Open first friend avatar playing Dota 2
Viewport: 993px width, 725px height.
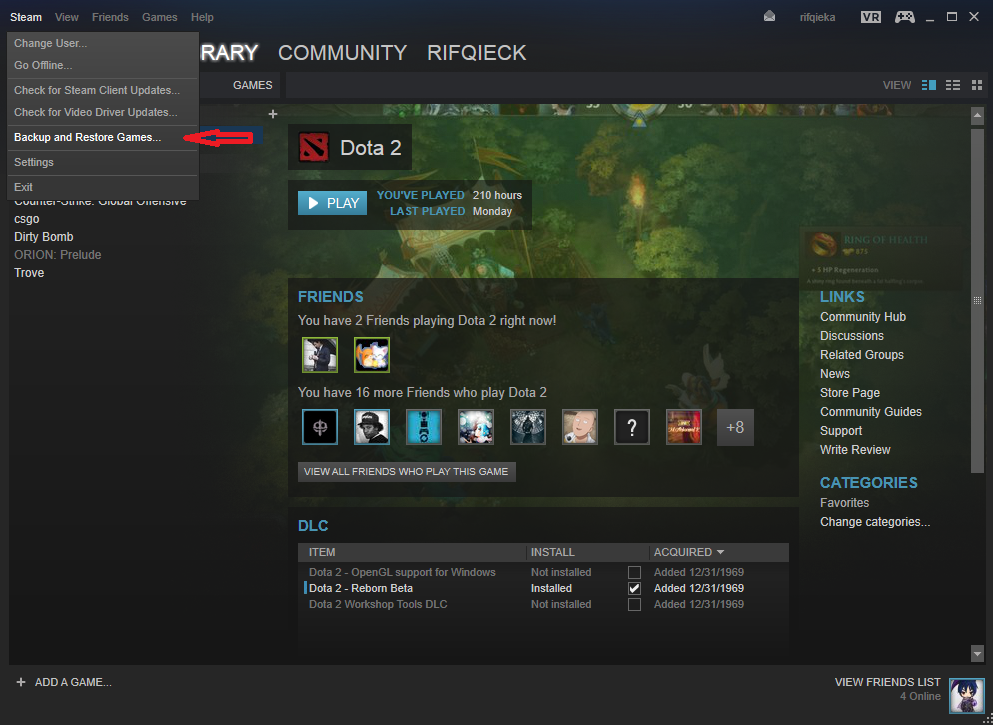coord(320,355)
